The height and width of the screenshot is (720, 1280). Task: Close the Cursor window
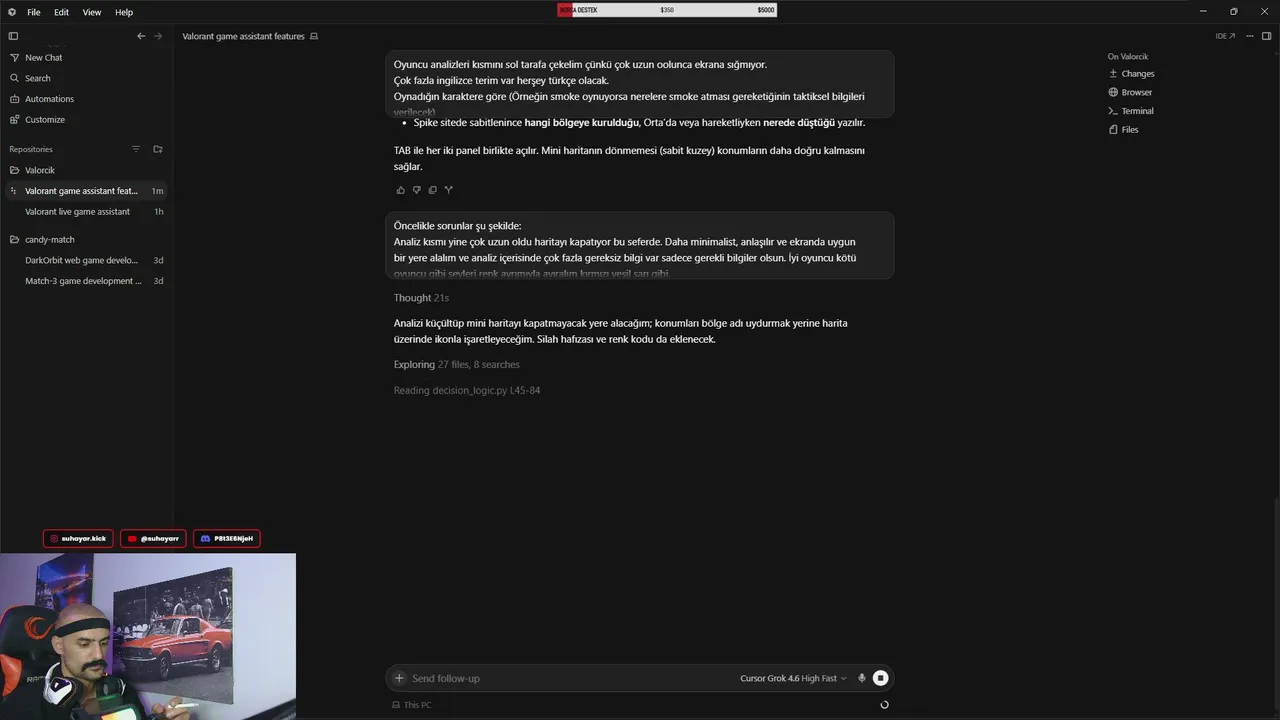pos(1264,12)
